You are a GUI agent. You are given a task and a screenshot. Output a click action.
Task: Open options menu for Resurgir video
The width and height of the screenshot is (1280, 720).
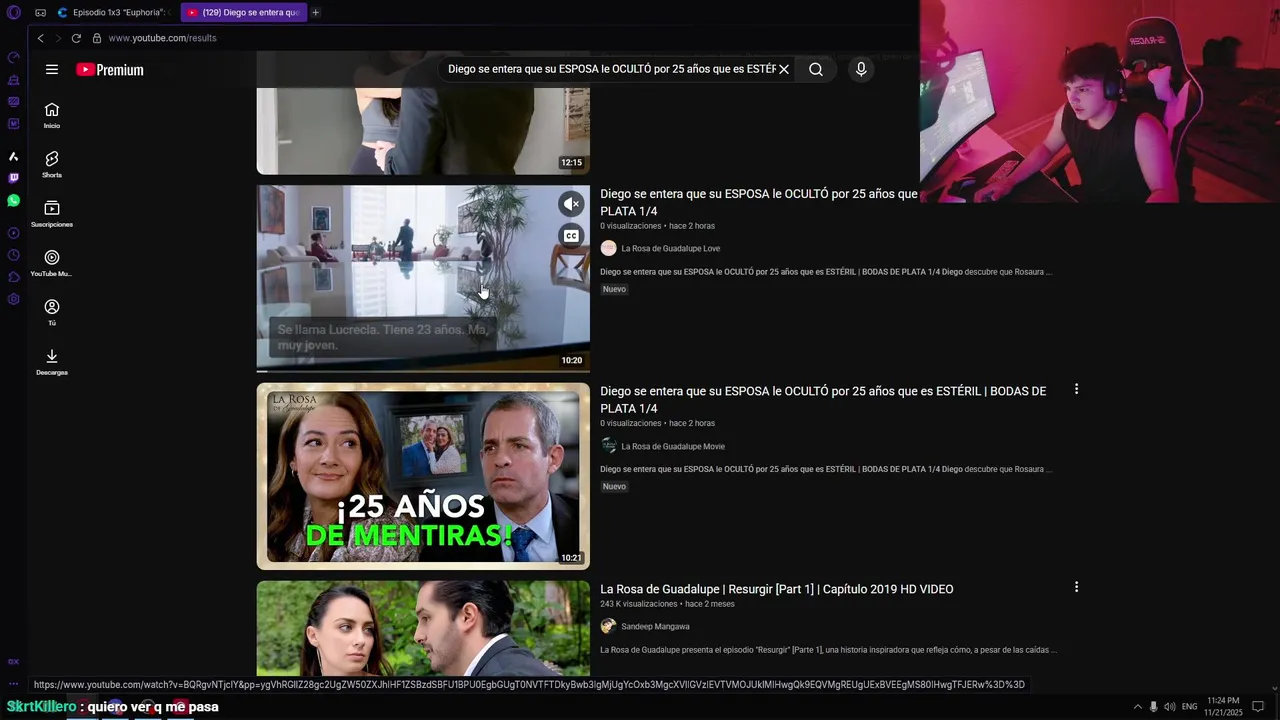point(1076,587)
